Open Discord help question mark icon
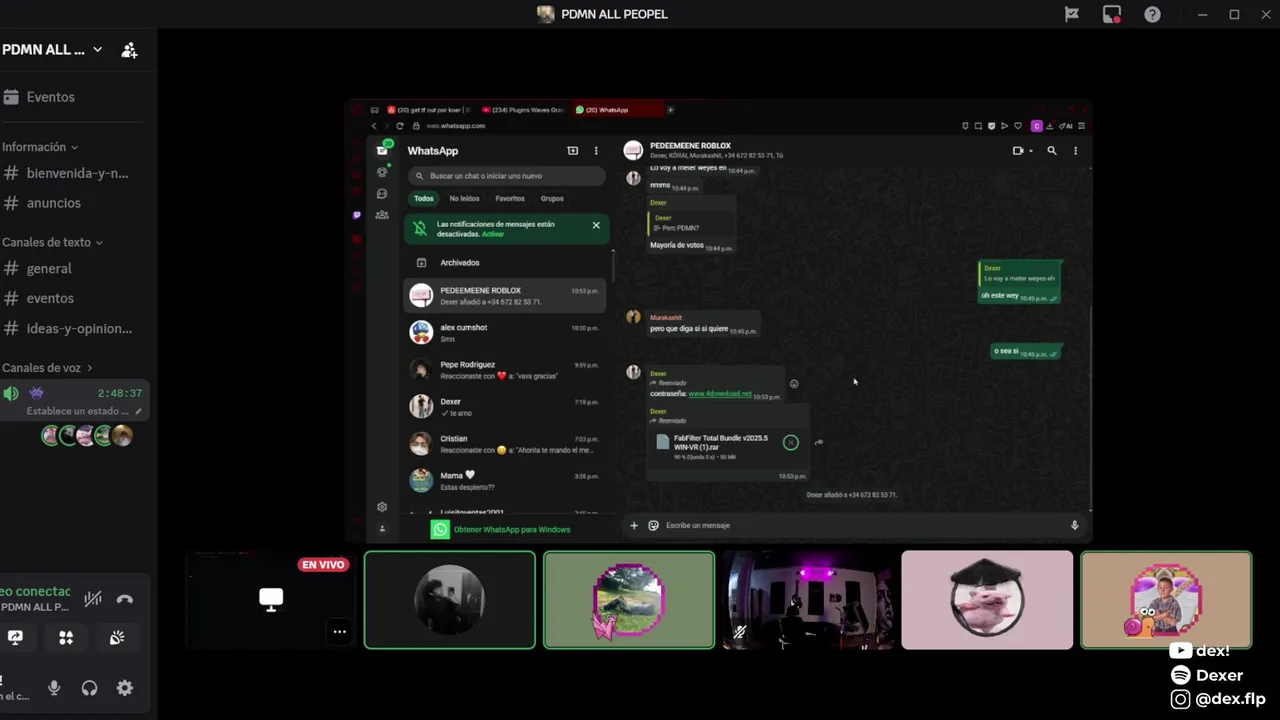This screenshot has width=1280, height=720. pos(1152,14)
